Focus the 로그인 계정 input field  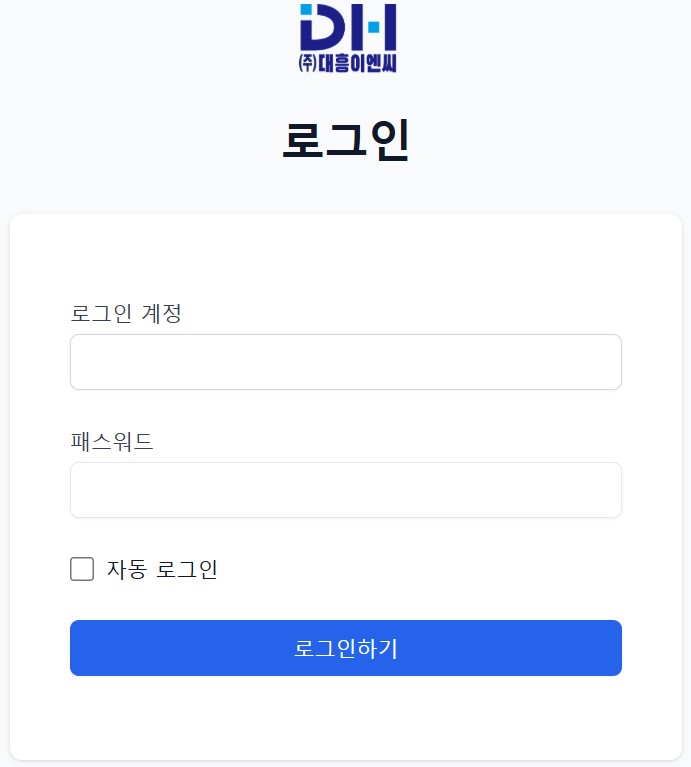click(x=346, y=362)
